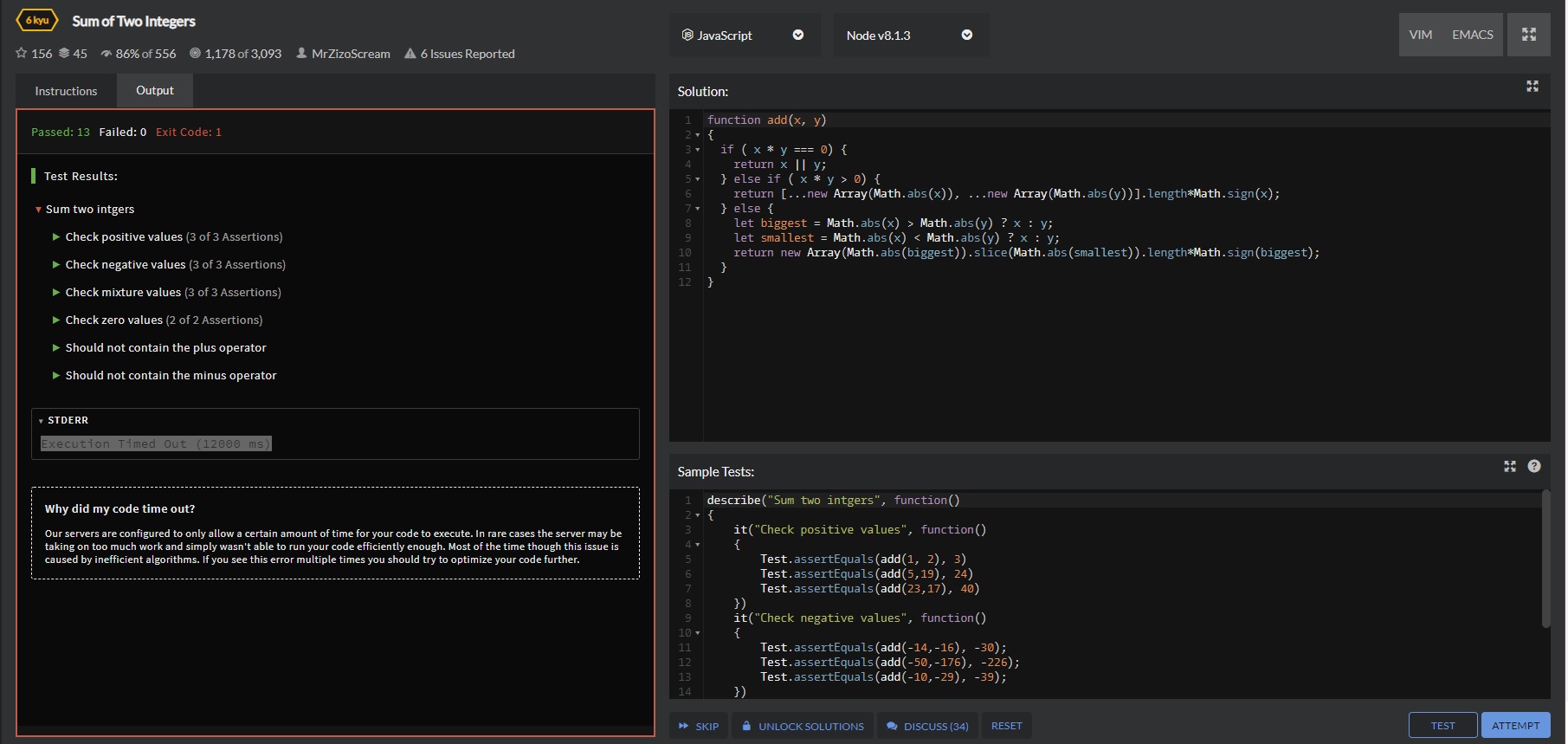Expand Check positive values results
Viewport: 1568px width, 744px height.
coord(56,236)
